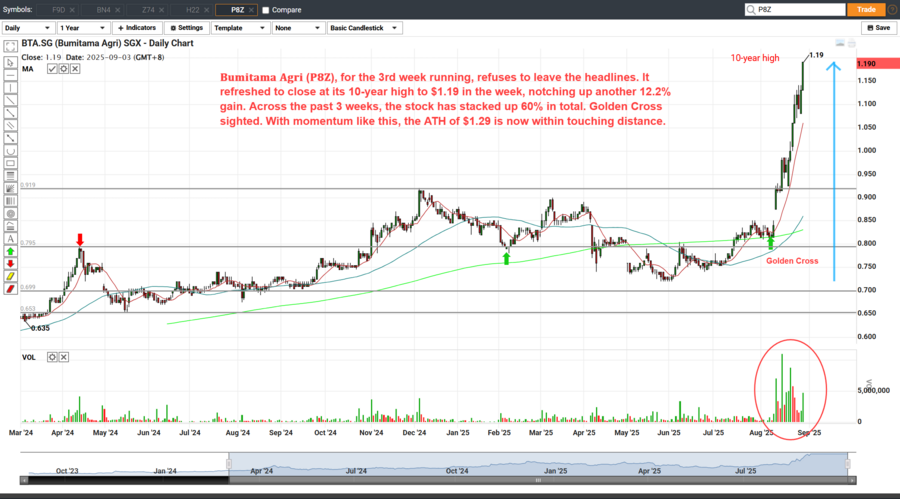Open MA indicator gear settings

(x=64, y=69)
